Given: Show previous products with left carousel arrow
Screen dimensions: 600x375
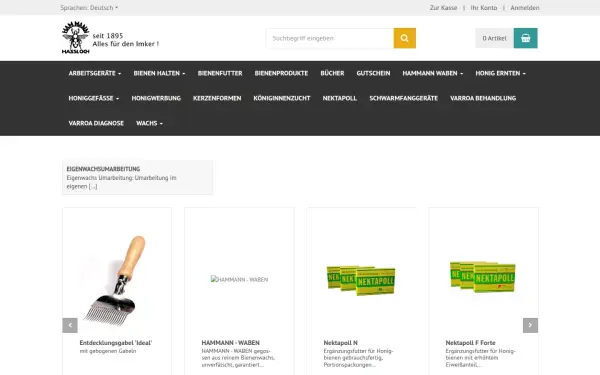Looking at the screenshot, I should (70, 325).
